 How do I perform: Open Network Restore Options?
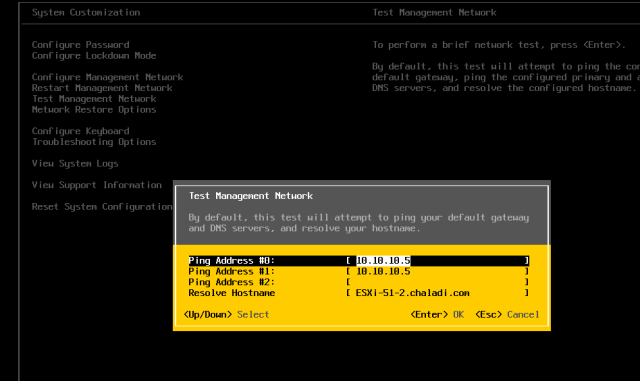[94, 109]
